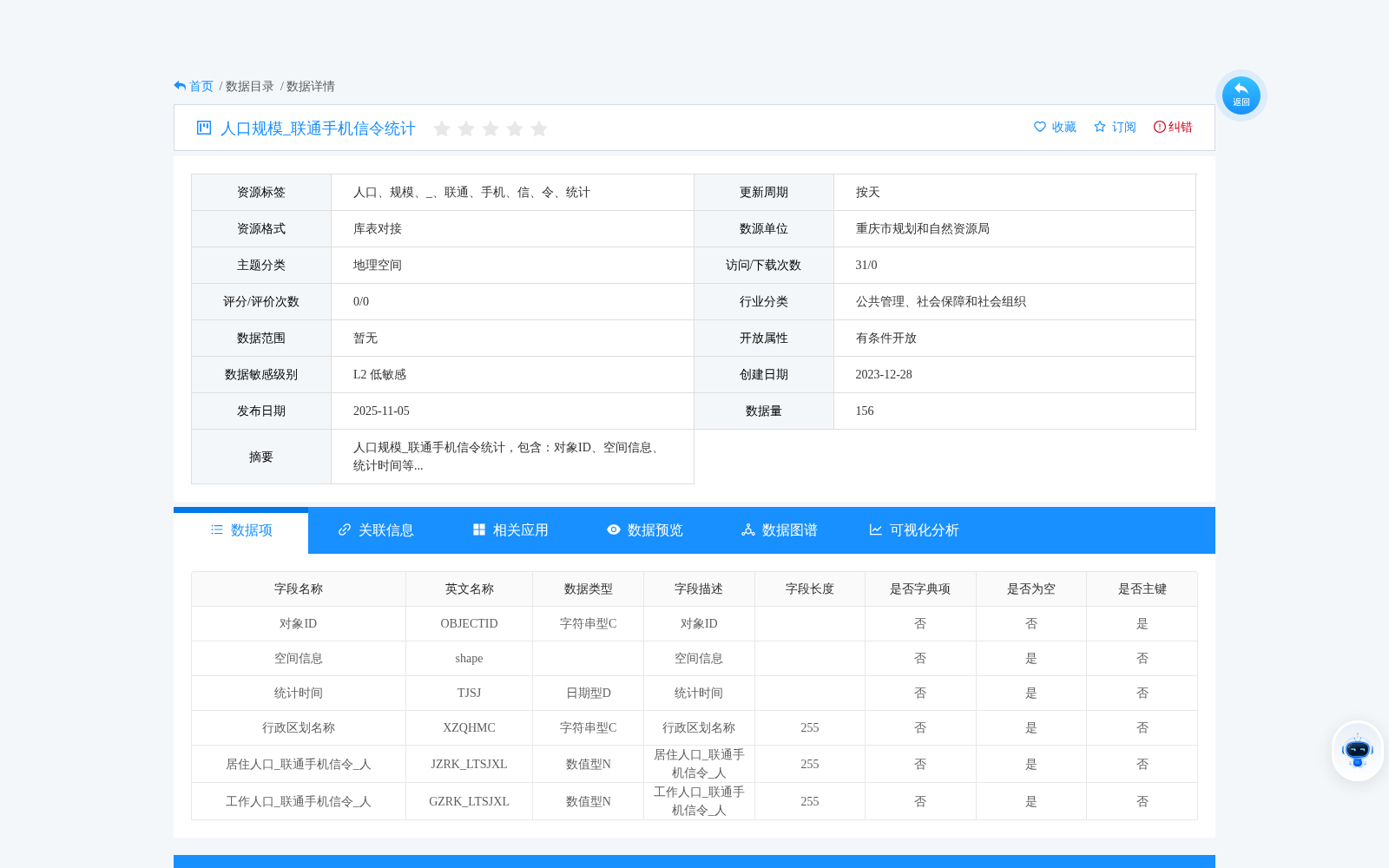The image size is (1389, 868).
Task: Click the 字段名称 column header
Action: [x=299, y=589]
